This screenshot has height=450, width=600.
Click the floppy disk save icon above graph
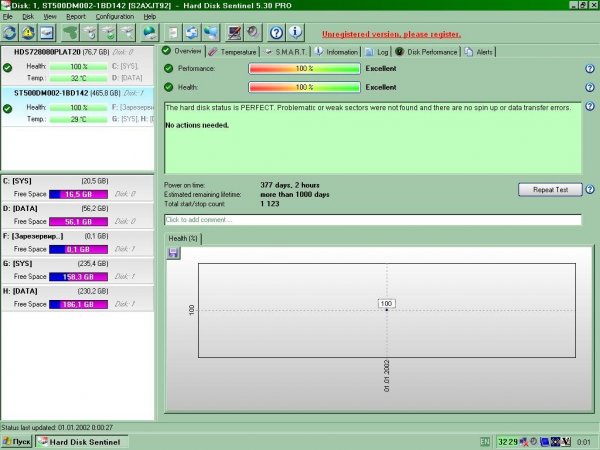[x=174, y=252]
